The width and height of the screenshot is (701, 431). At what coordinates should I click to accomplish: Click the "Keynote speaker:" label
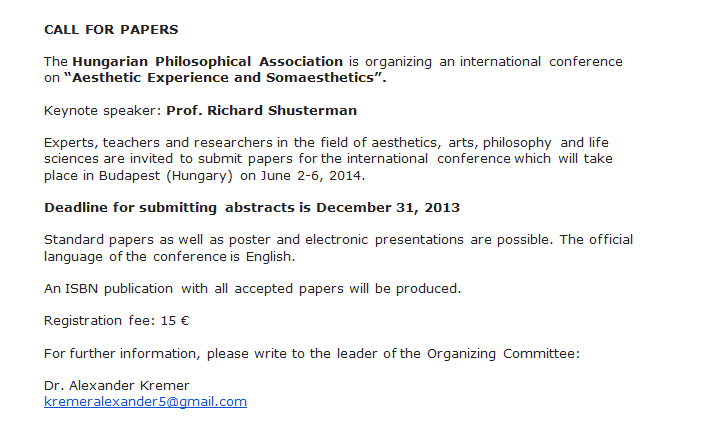coord(103,110)
